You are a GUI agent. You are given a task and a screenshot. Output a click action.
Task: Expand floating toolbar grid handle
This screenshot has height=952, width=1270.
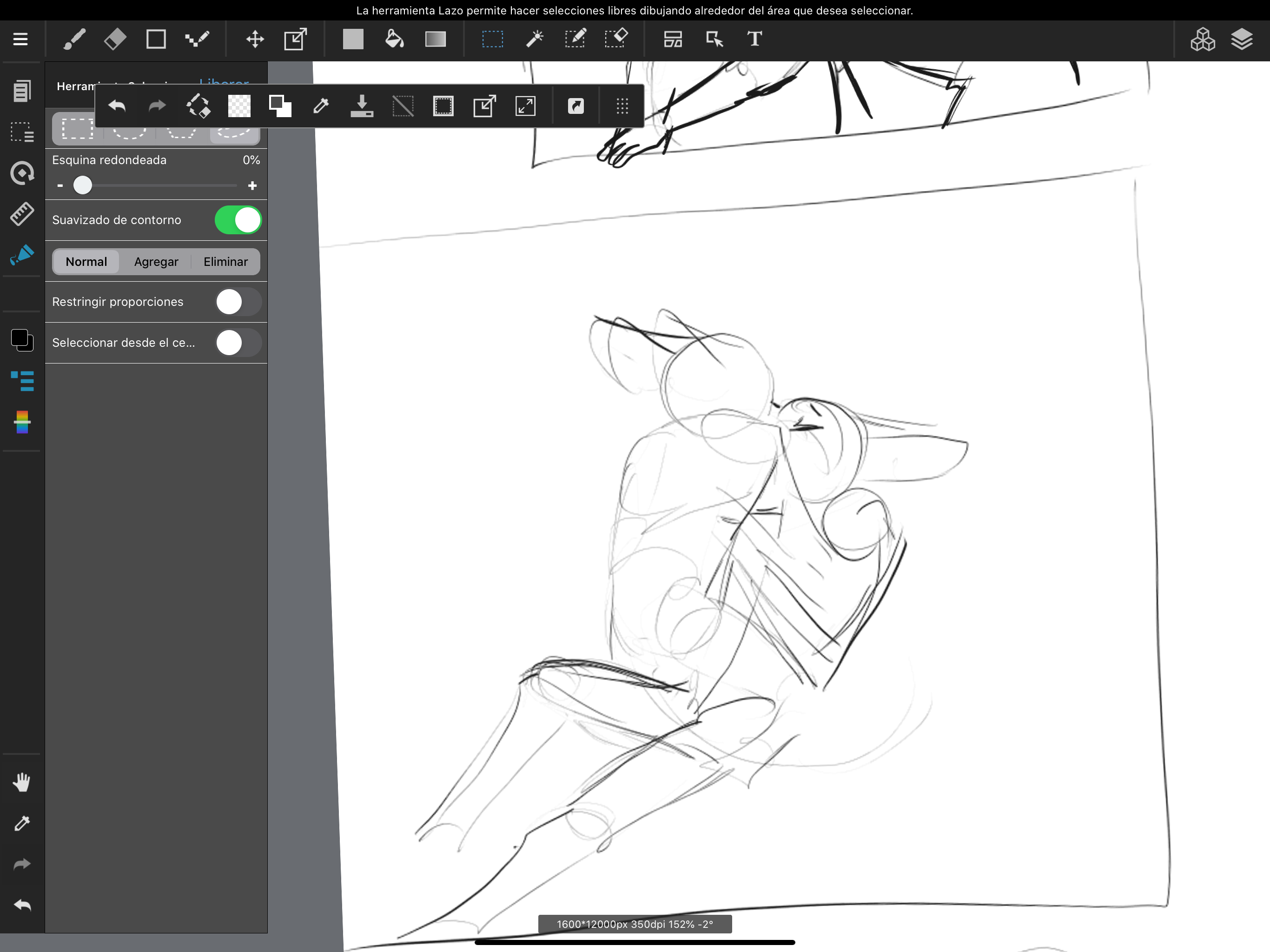coord(622,106)
